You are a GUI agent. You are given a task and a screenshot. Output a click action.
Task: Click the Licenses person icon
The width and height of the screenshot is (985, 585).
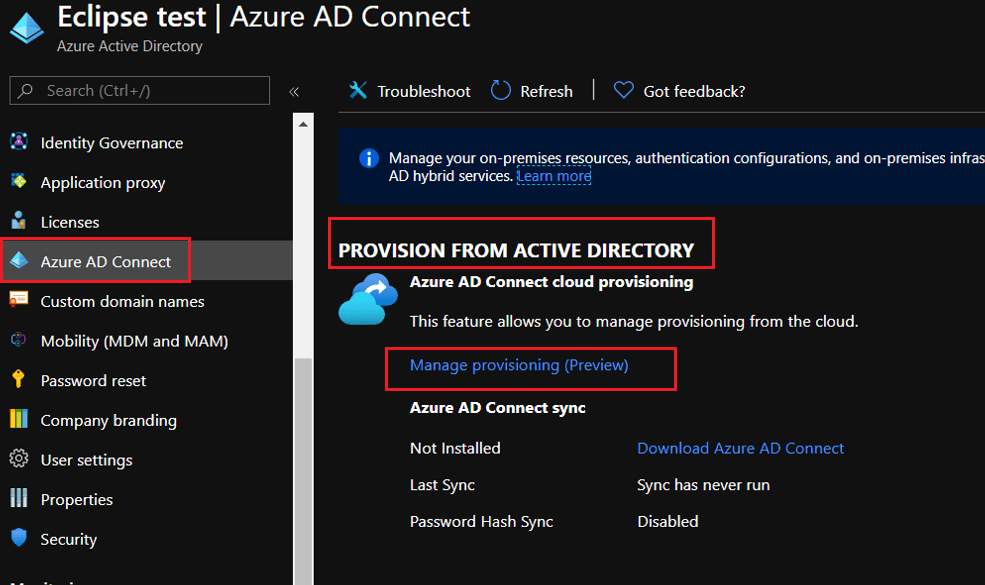pos(18,221)
